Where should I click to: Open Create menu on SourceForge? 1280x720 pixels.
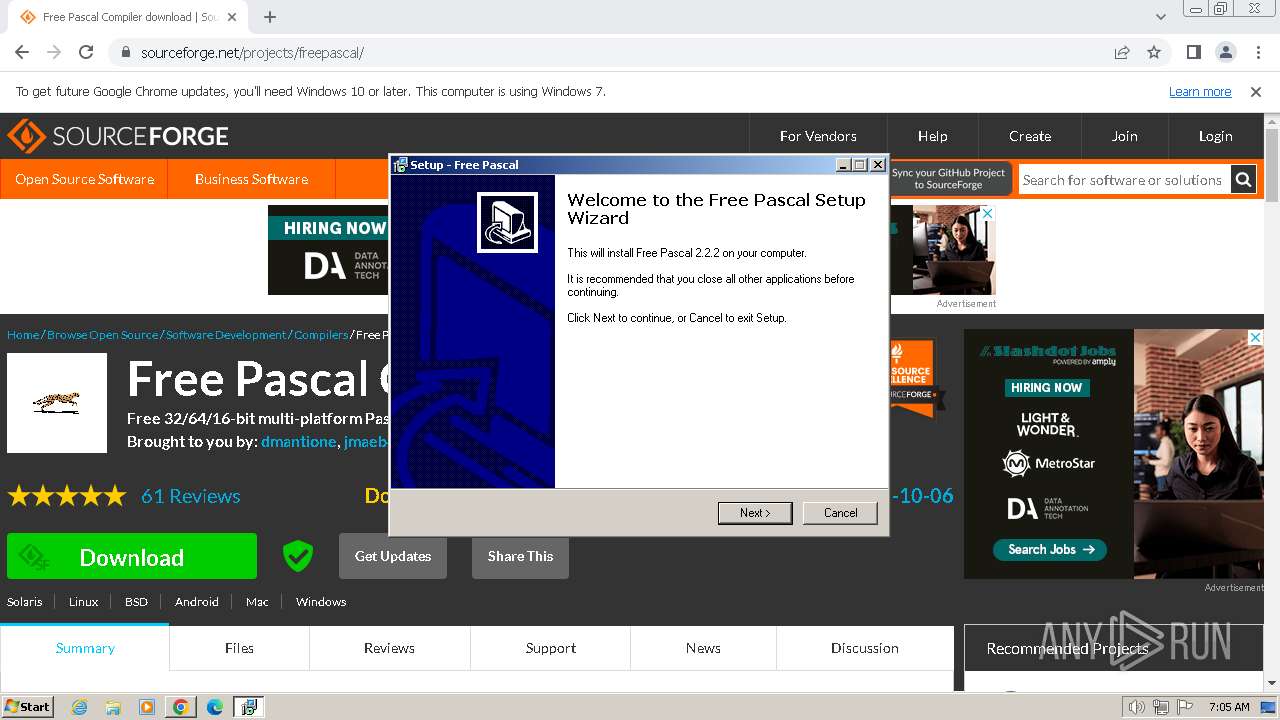(x=1030, y=136)
